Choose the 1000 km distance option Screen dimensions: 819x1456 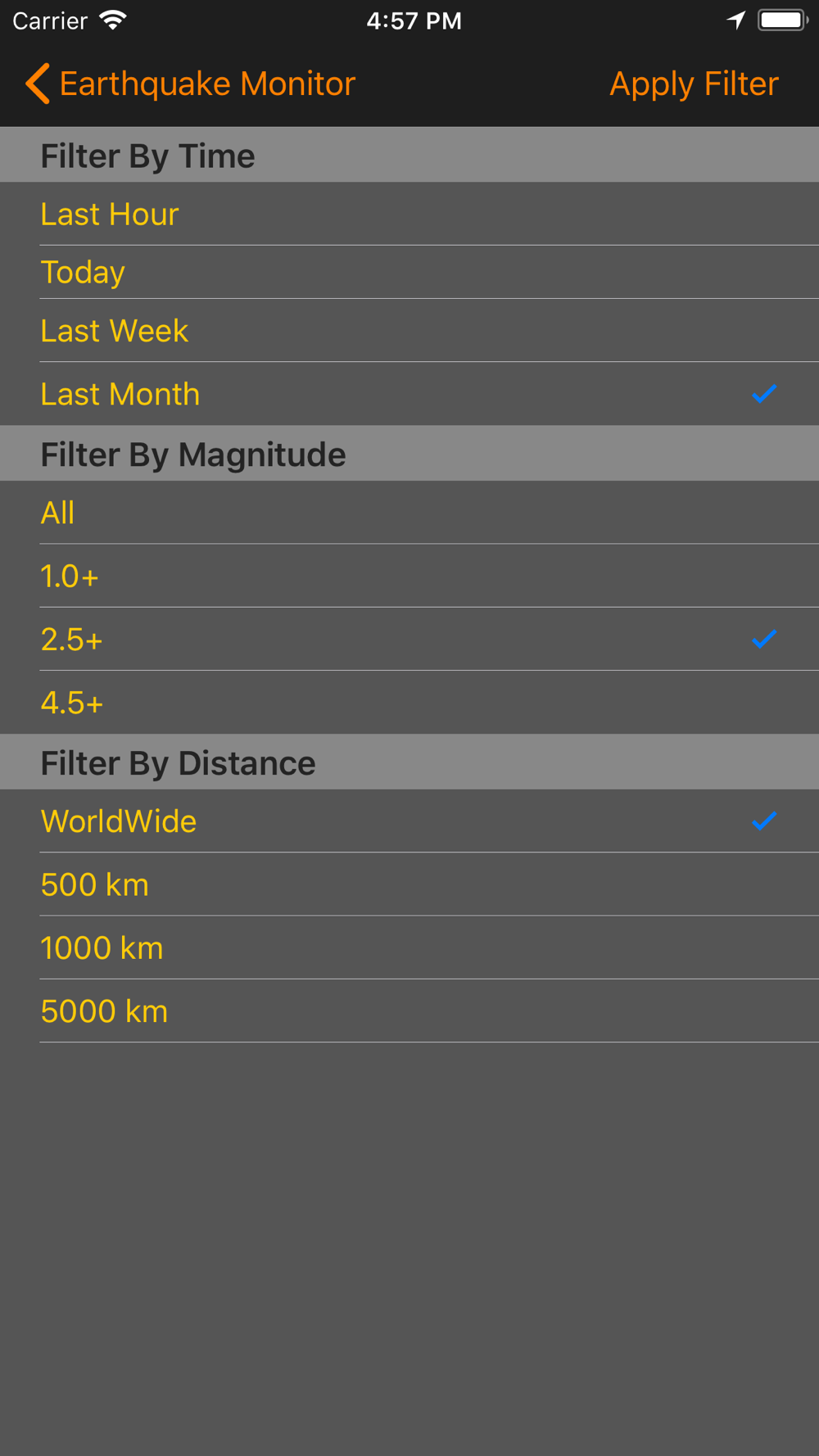click(409, 947)
